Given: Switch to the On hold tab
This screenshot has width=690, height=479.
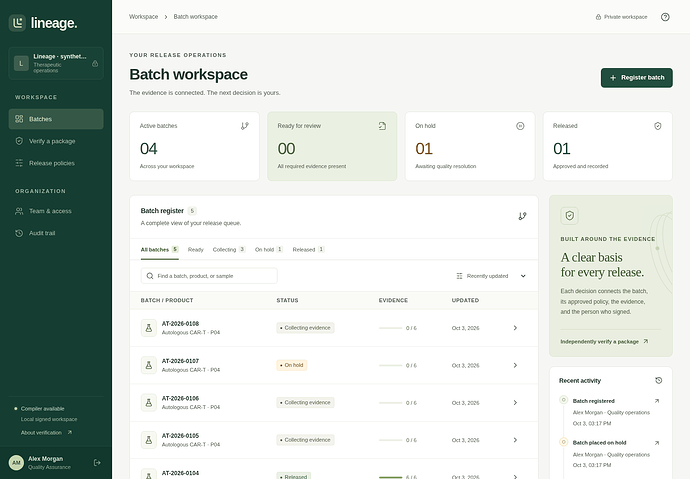Looking at the screenshot, I should [x=269, y=250].
